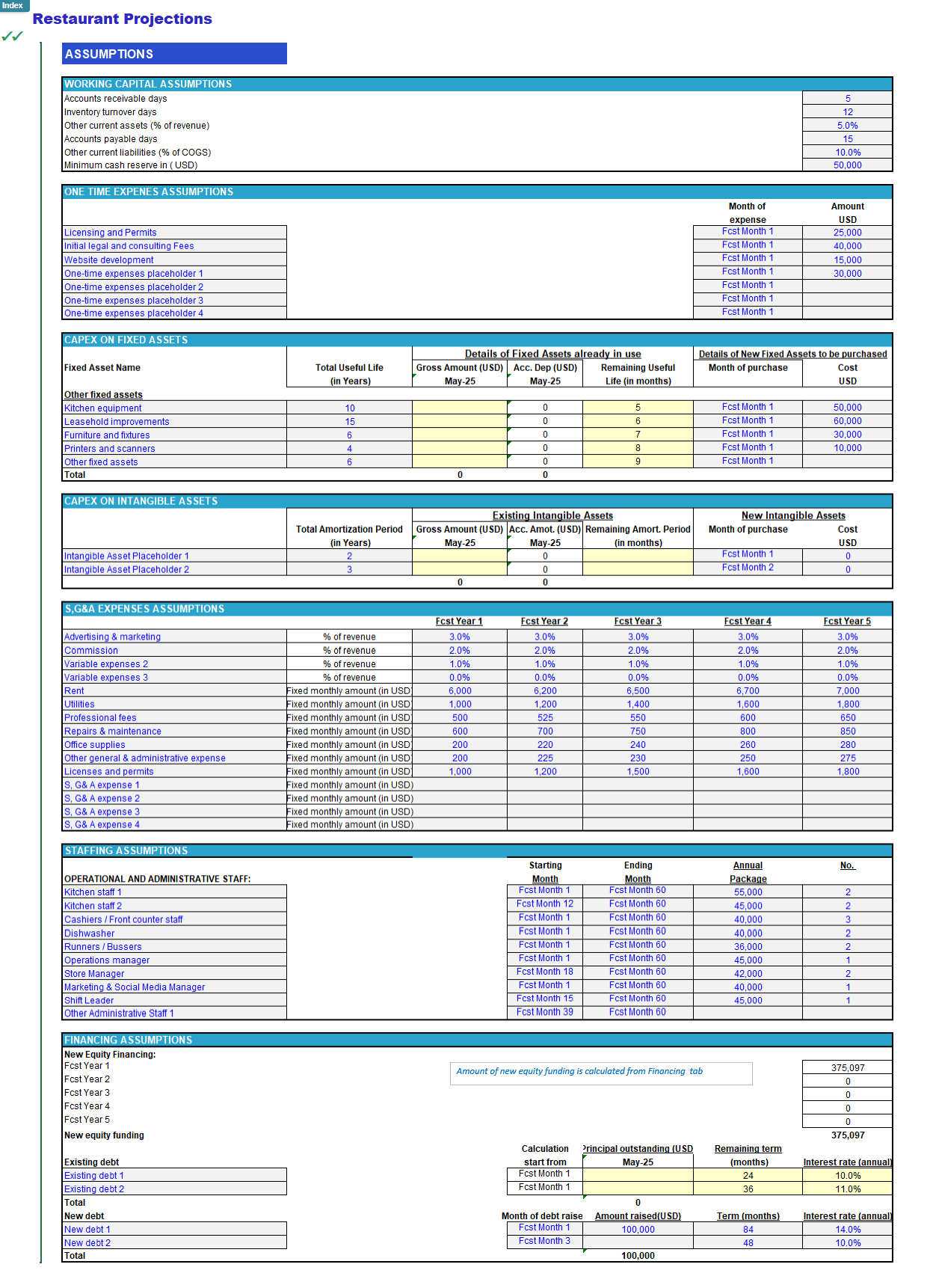The width and height of the screenshot is (930, 1288).
Task: Click Marketing & Social Media Manager label
Action: click(174, 987)
